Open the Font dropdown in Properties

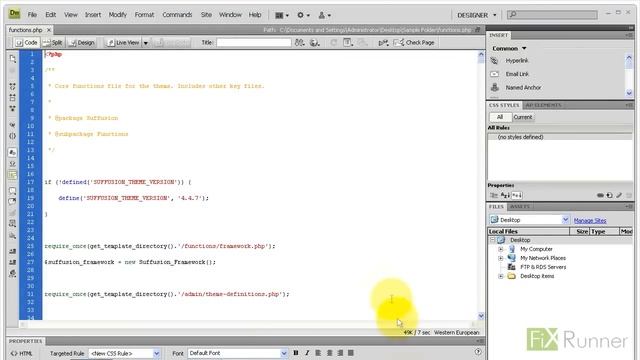(x=238, y=353)
